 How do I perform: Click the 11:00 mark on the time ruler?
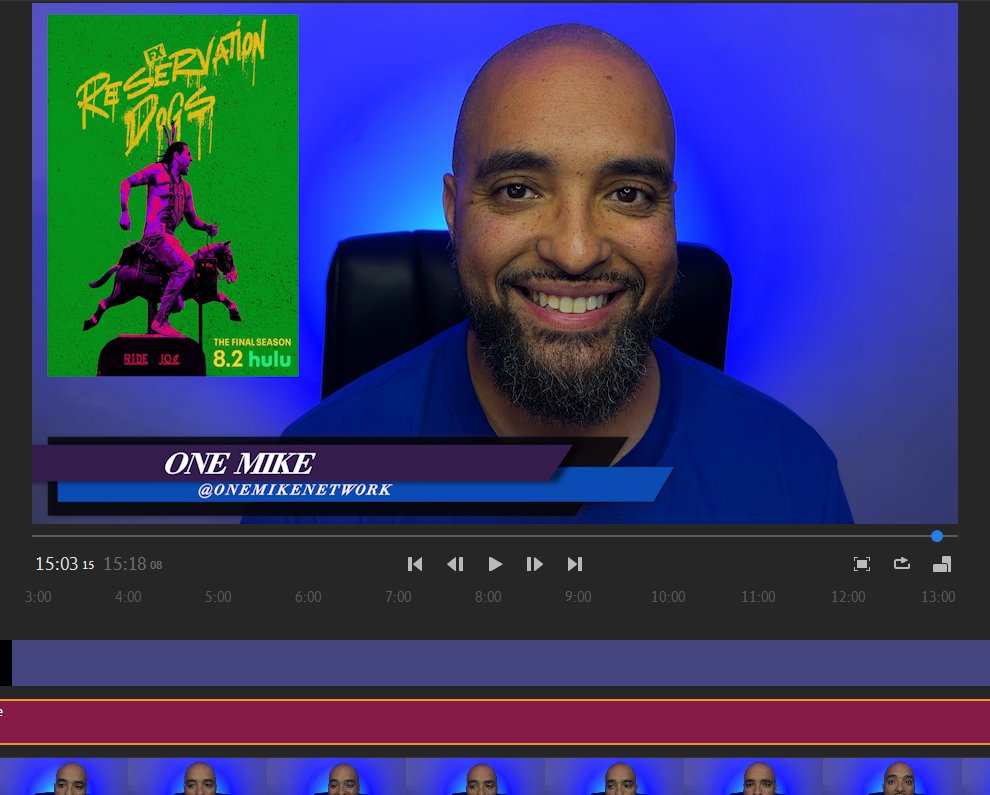tap(758, 597)
